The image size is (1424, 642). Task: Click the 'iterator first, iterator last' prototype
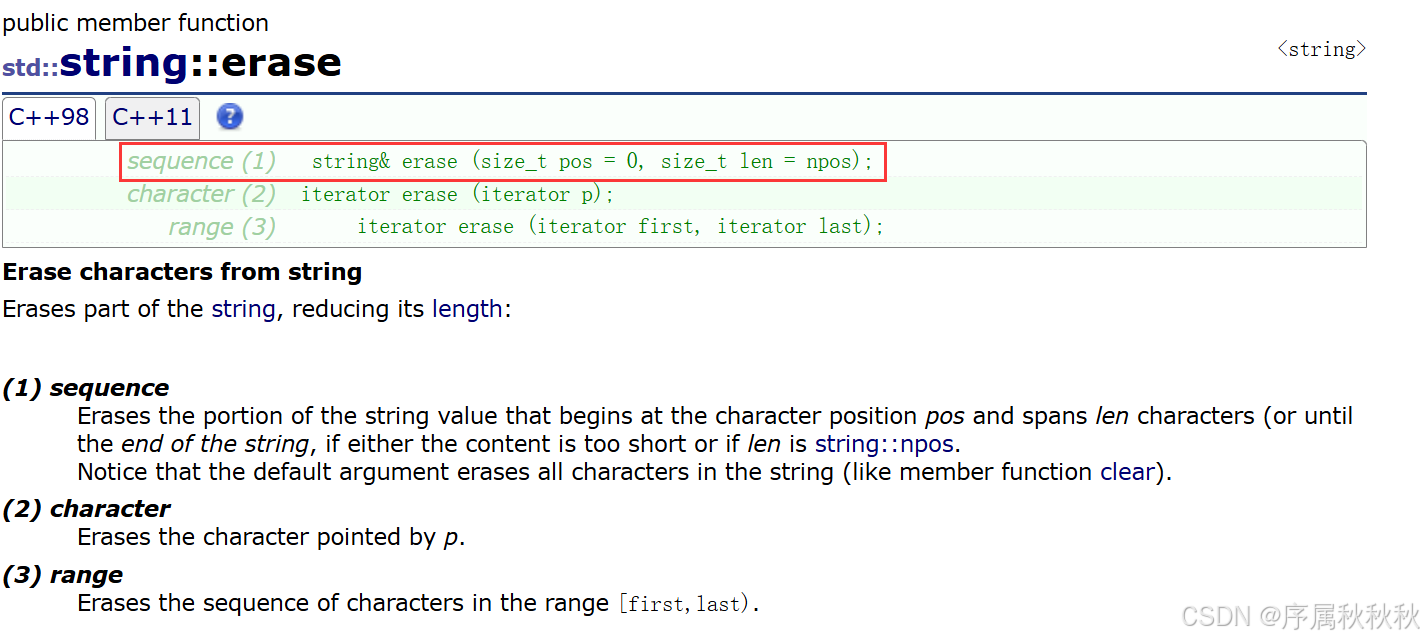pyautogui.click(x=620, y=227)
